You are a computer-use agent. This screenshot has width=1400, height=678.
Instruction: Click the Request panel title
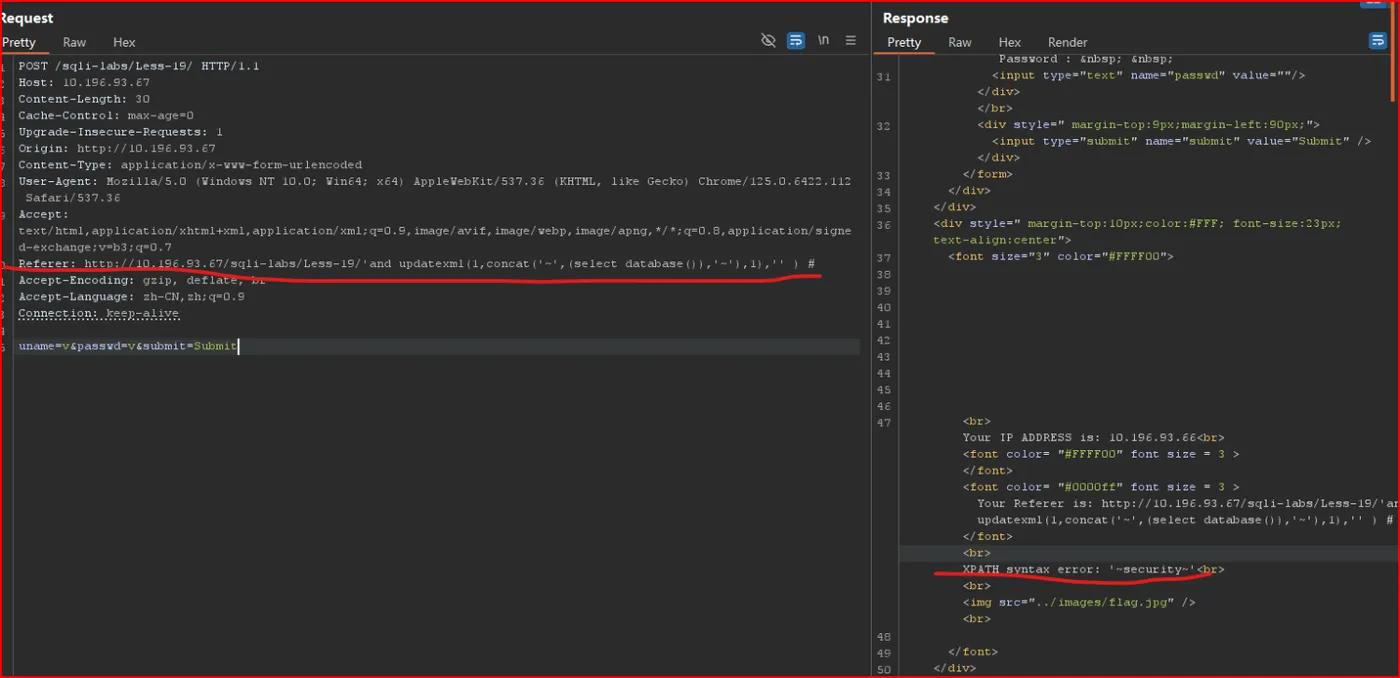27,18
